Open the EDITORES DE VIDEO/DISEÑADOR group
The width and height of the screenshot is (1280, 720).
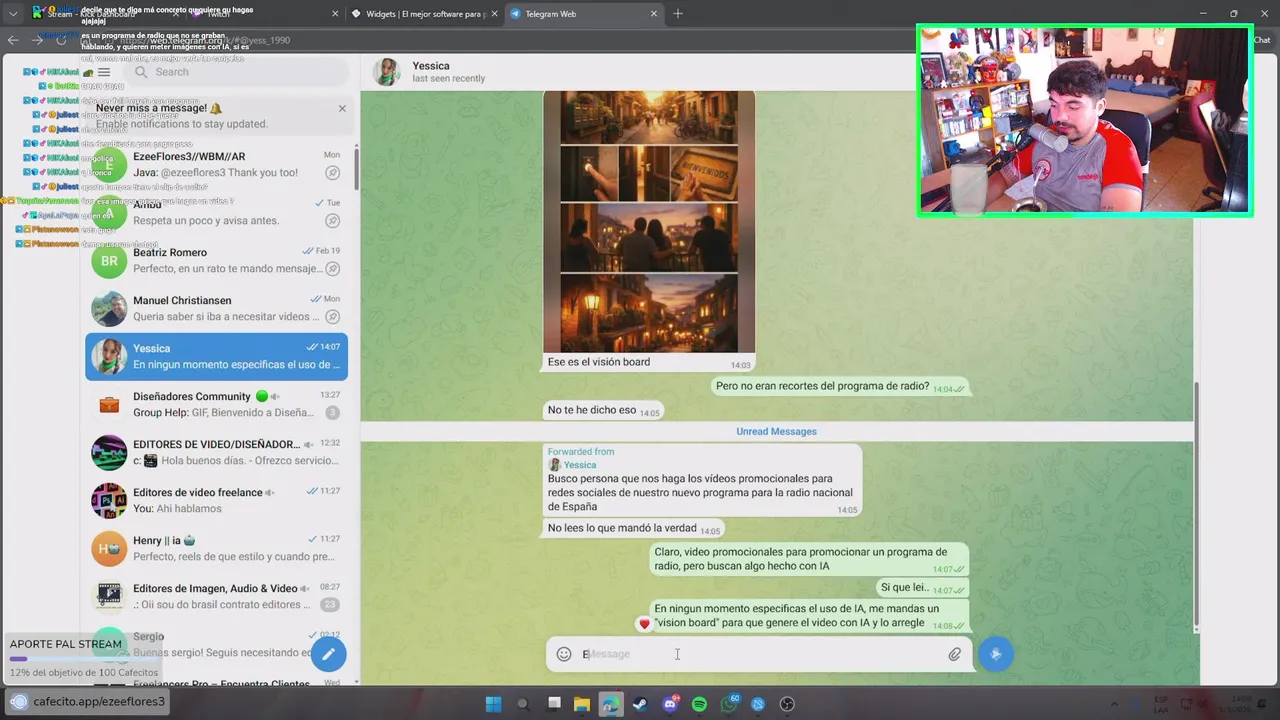216,452
